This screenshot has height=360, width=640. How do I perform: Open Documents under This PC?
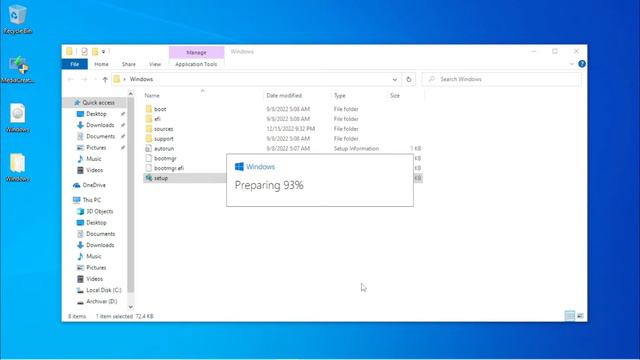coord(100,234)
